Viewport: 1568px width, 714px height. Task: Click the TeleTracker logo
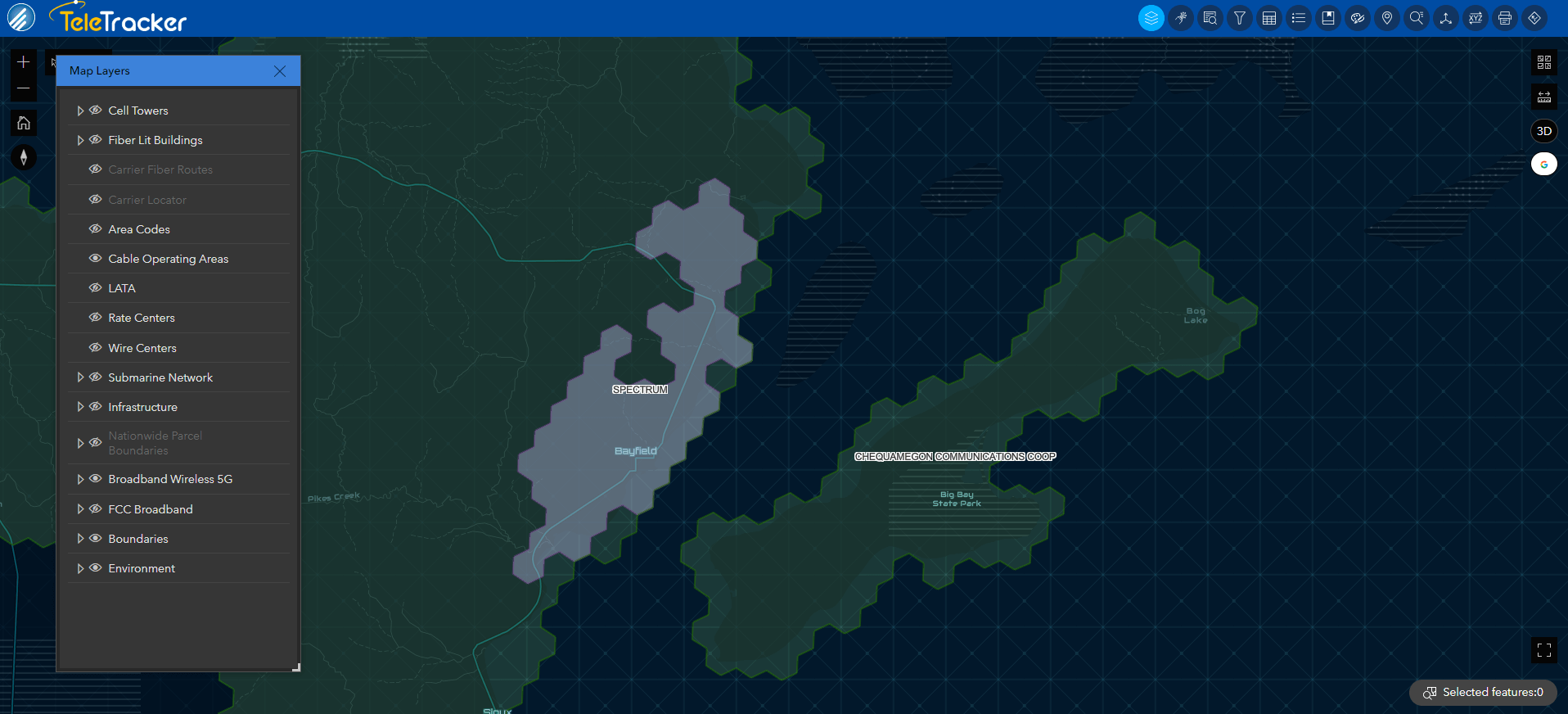tap(119, 18)
